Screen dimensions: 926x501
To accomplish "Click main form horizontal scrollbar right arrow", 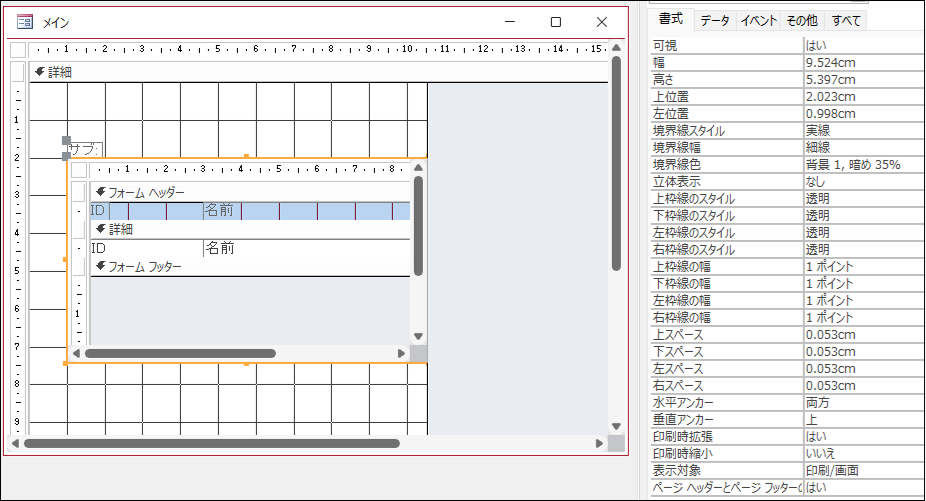I will click(x=599, y=443).
